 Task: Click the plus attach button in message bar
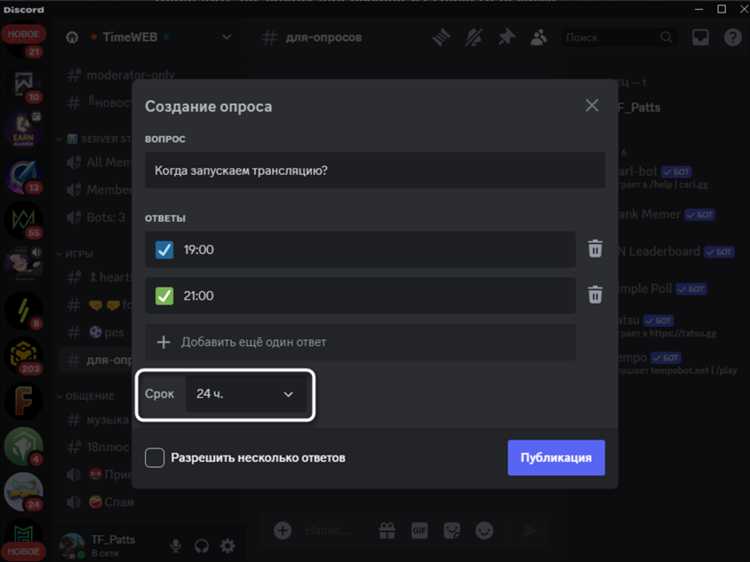click(x=282, y=530)
